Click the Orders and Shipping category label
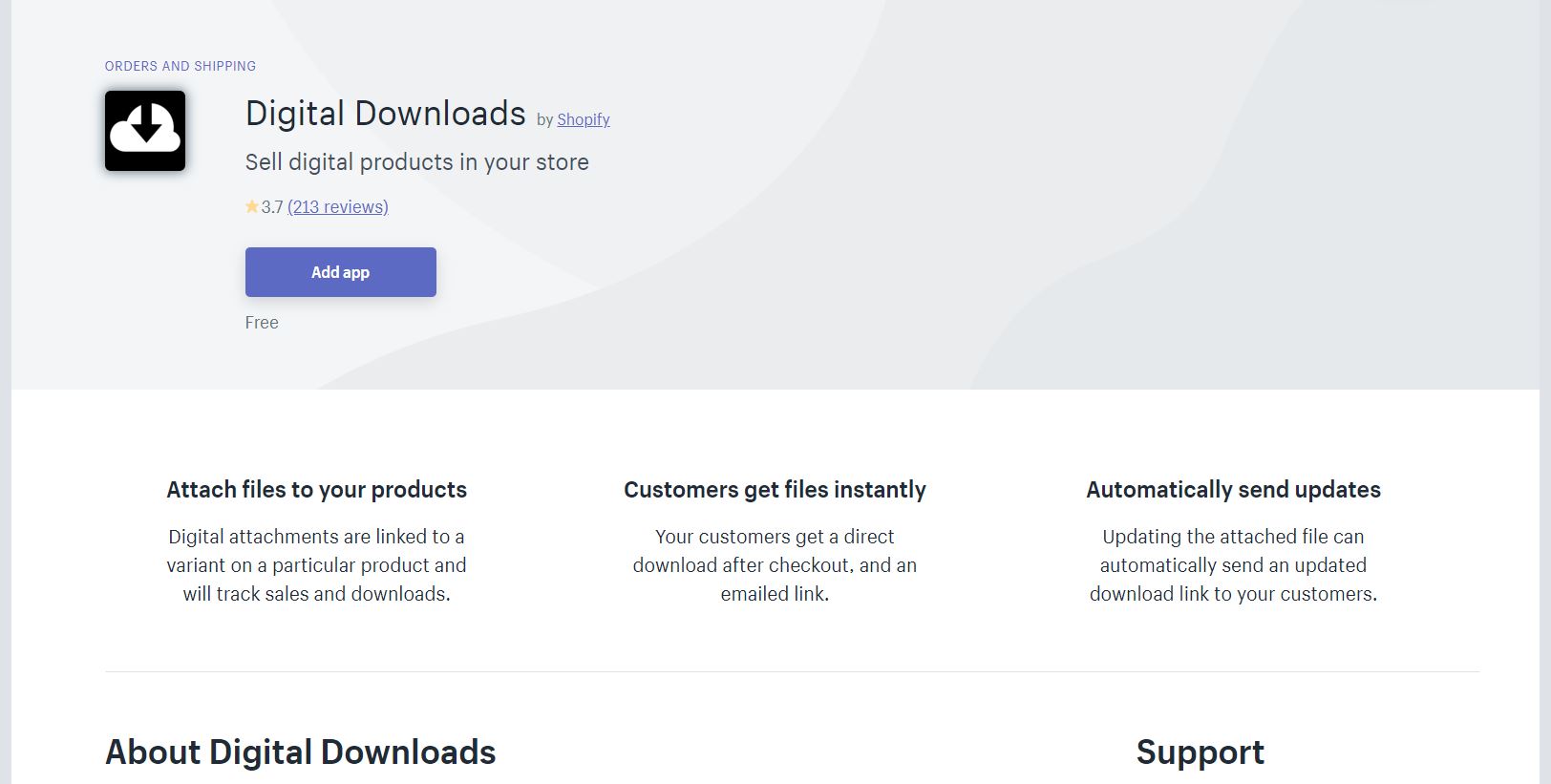Image resolution: width=1551 pixels, height=784 pixels. click(x=181, y=66)
